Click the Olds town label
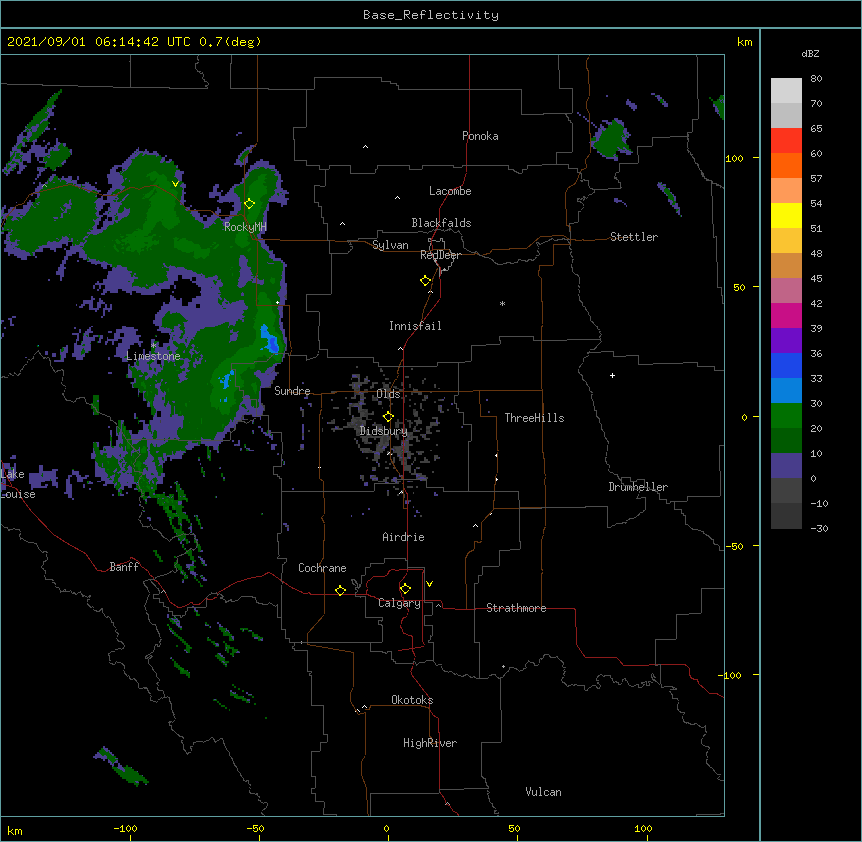 [x=388, y=394]
